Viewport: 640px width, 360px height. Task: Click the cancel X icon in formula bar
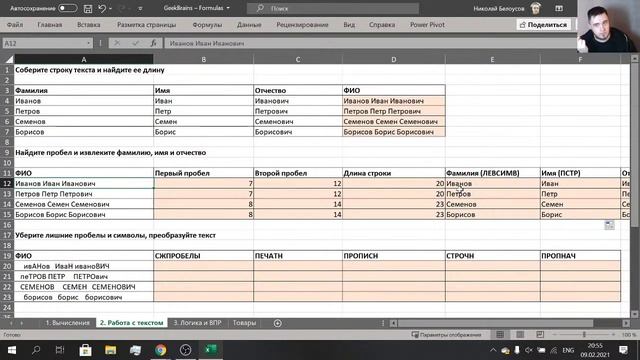click(x=117, y=43)
